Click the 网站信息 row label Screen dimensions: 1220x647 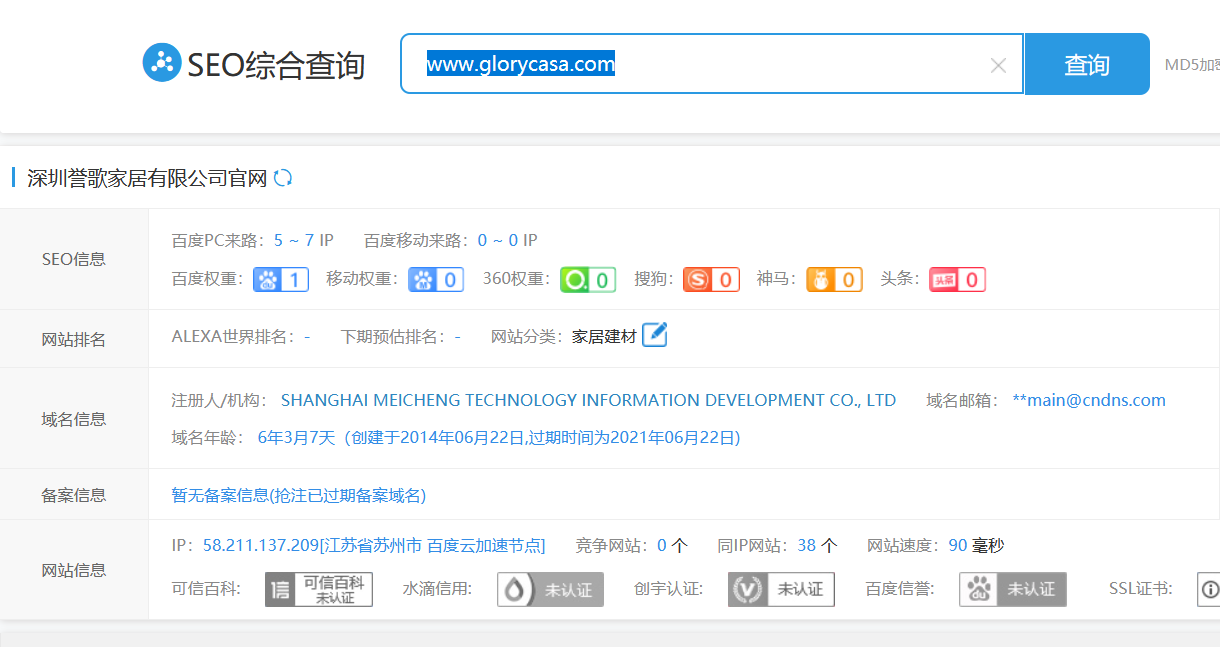click(73, 570)
